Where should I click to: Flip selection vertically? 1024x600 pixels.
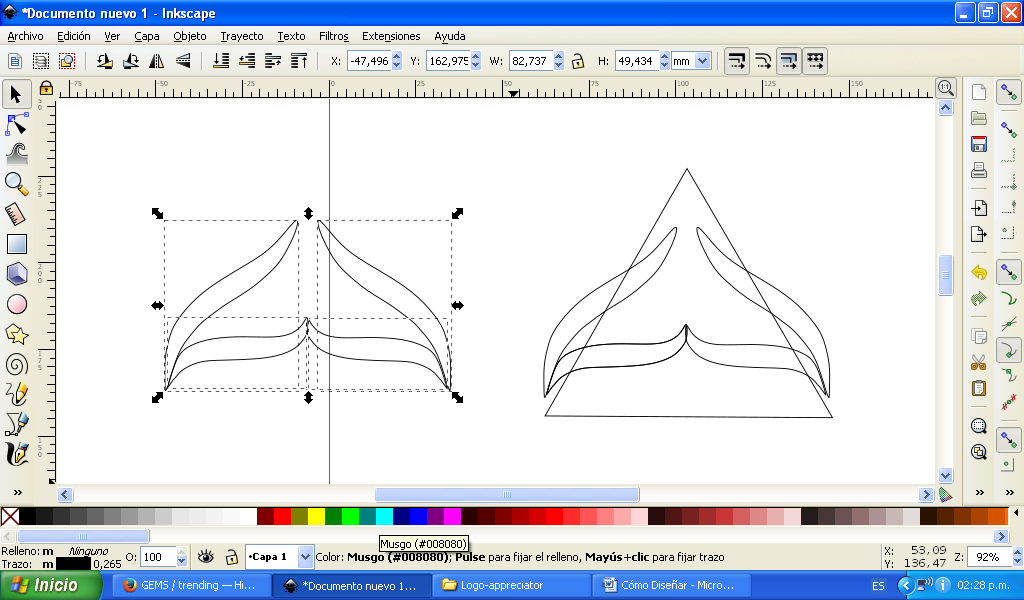click(x=183, y=61)
